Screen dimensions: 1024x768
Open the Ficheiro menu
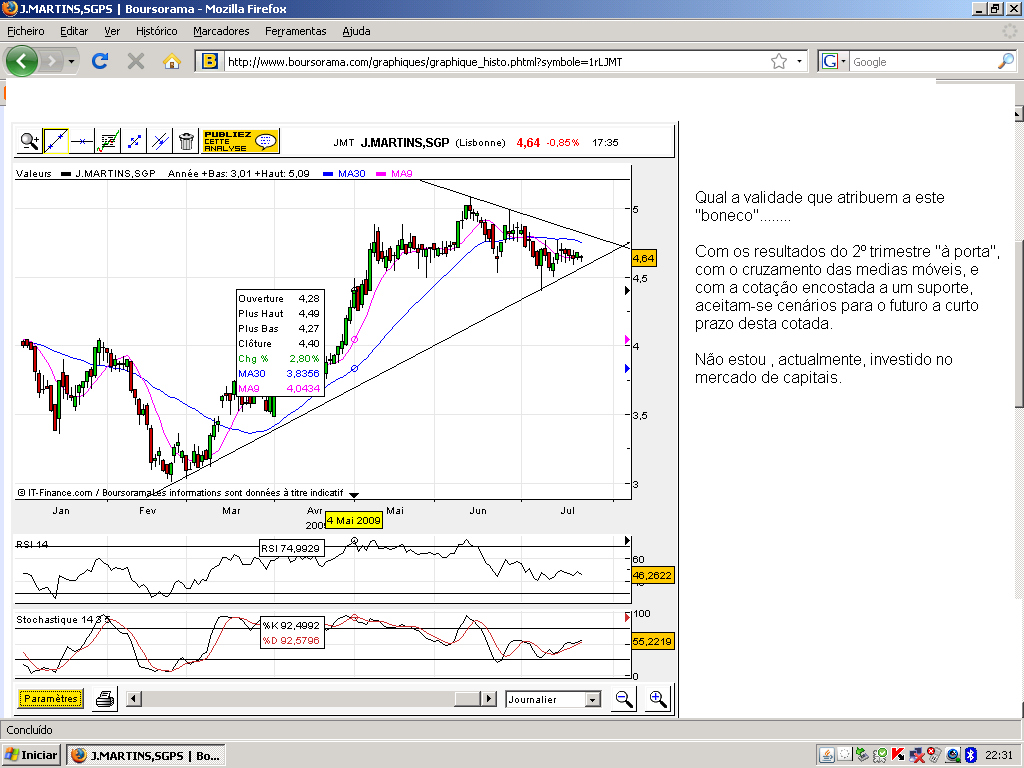pyautogui.click(x=25, y=31)
